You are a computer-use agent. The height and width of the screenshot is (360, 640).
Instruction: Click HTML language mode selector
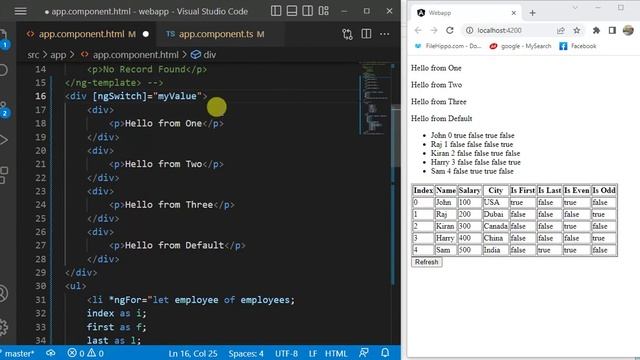(x=336, y=353)
